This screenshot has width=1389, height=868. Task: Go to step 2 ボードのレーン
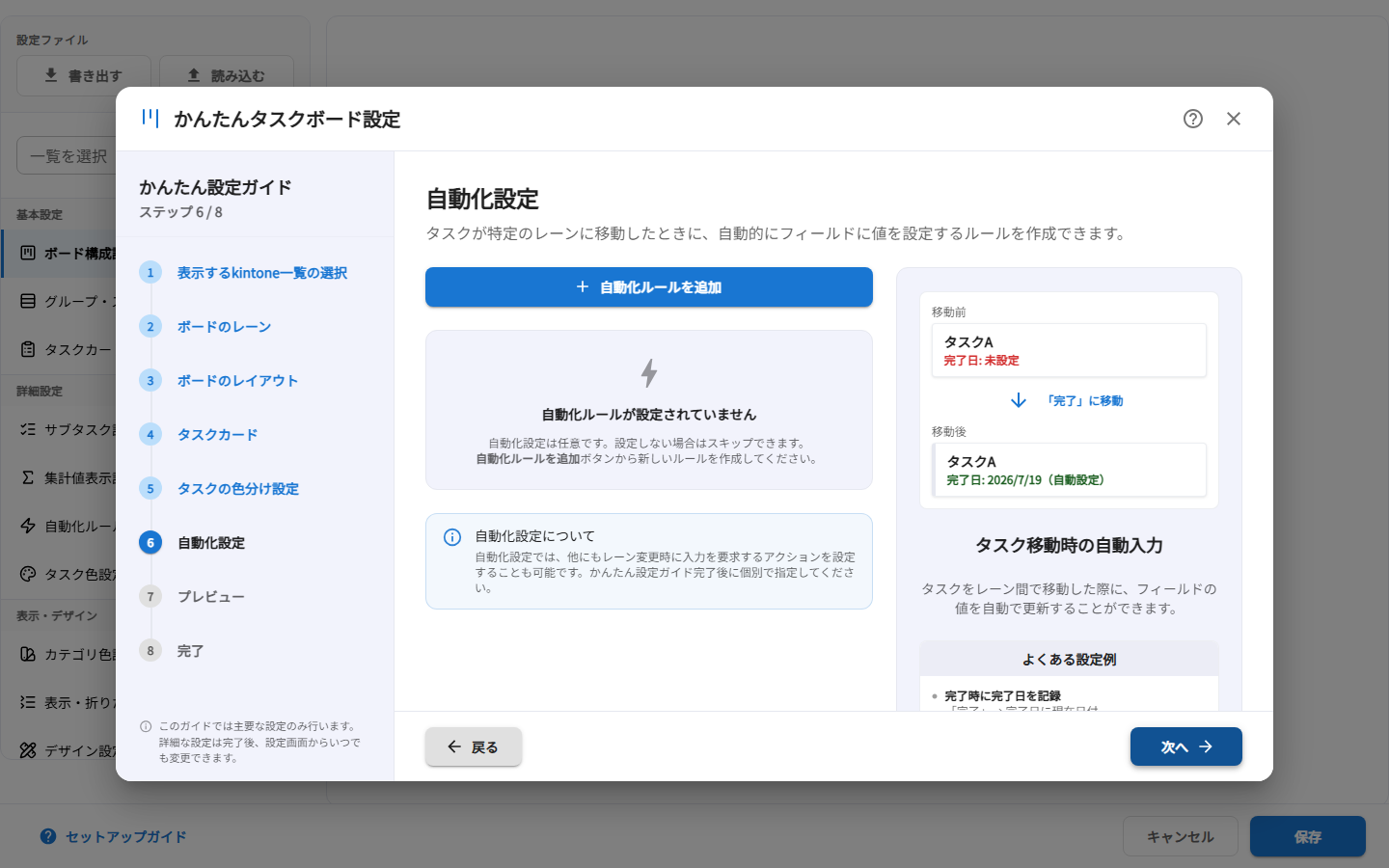[x=224, y=327]
